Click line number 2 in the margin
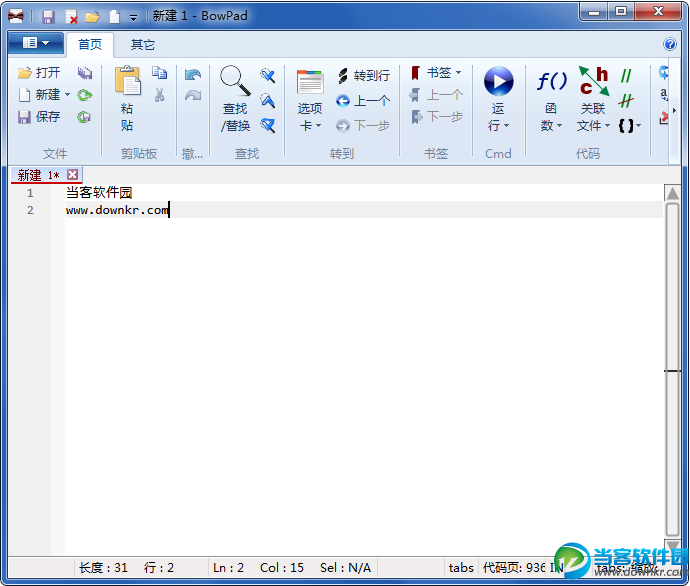The height and width of the screenshot is (586, 690). coord(30,210)
